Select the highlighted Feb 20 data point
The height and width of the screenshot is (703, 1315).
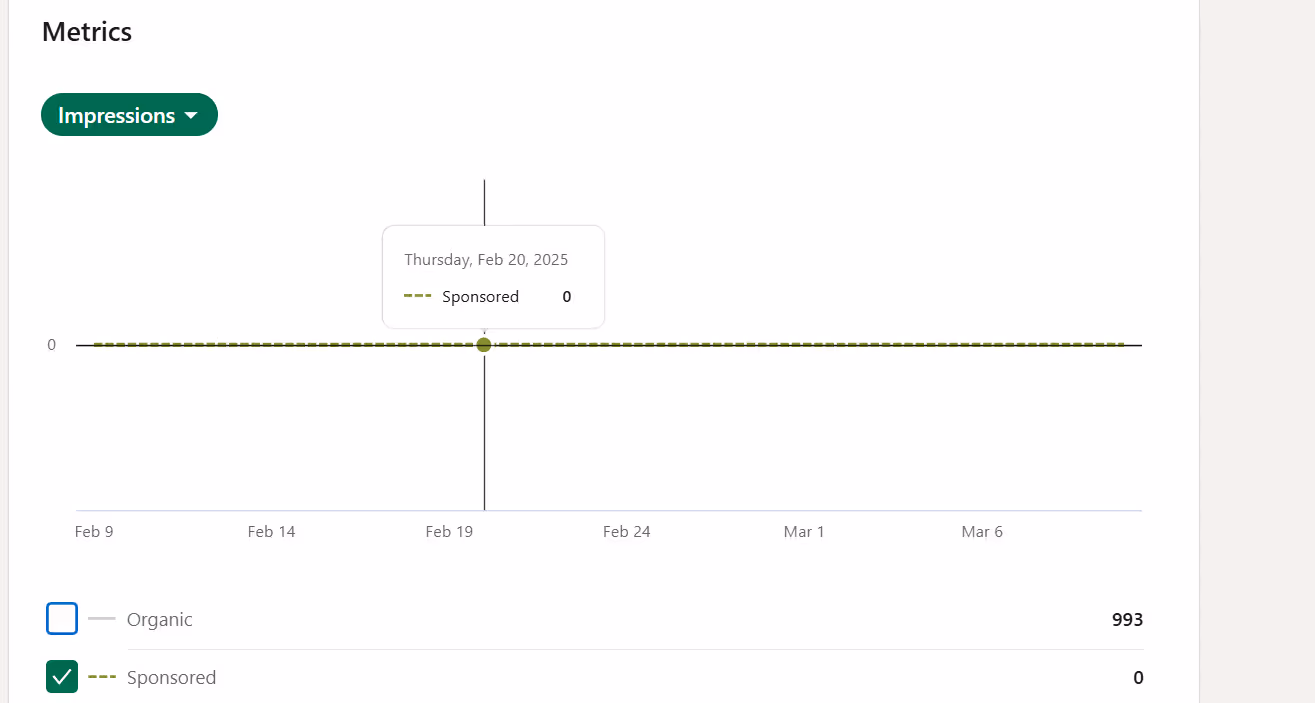(484, 344)
